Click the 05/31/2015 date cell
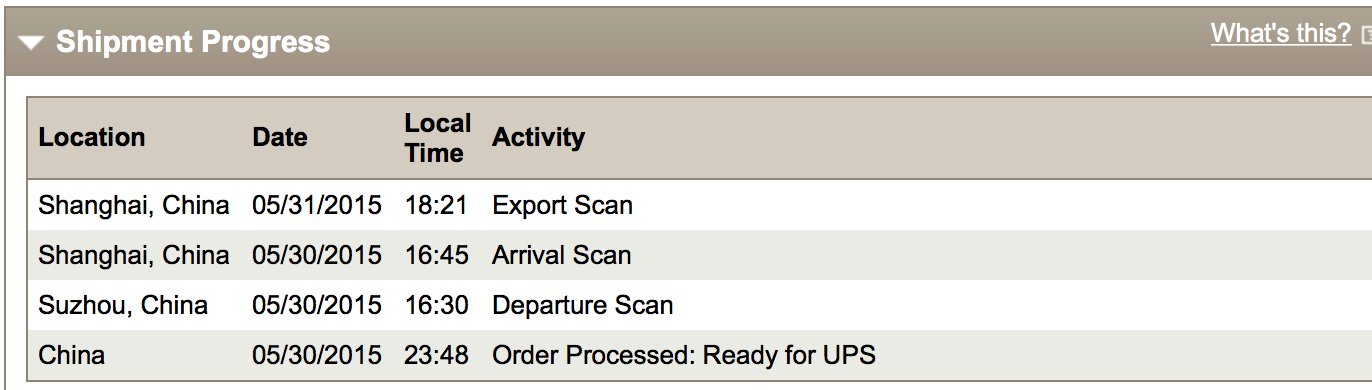Viewport: 1372px width, 390px height. 317,205
